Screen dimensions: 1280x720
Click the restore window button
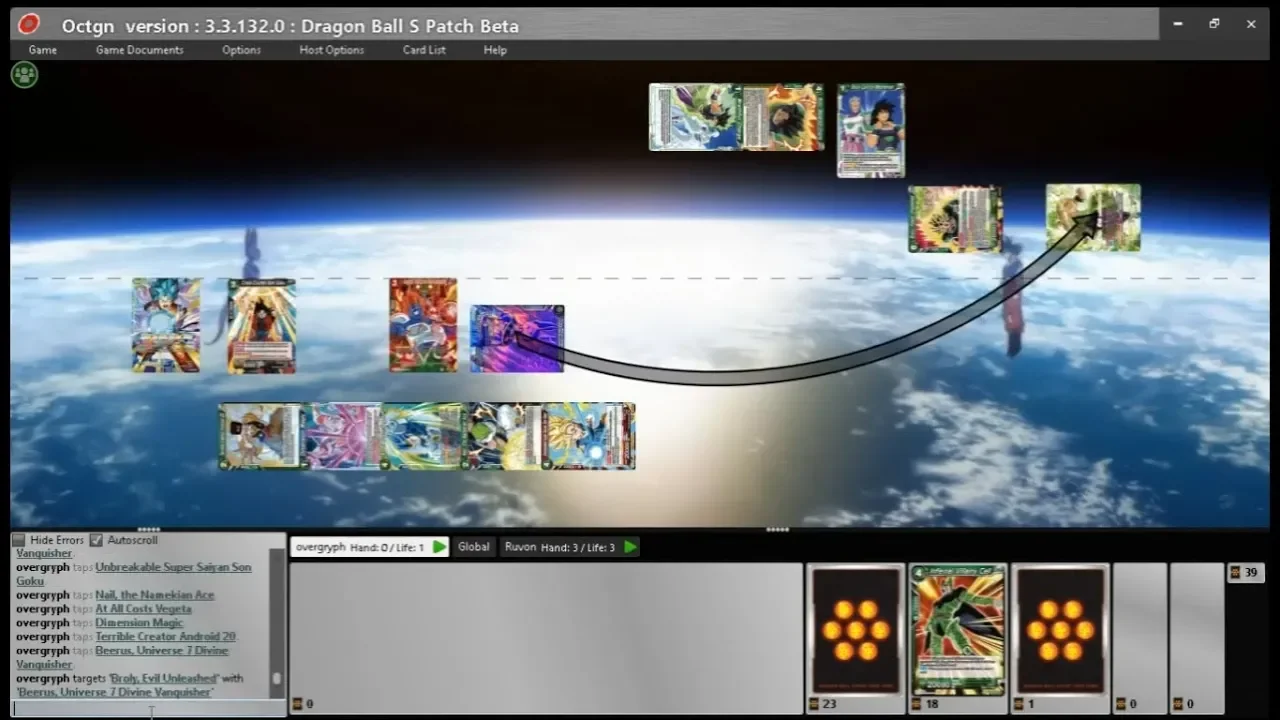tap(1214, 24)
